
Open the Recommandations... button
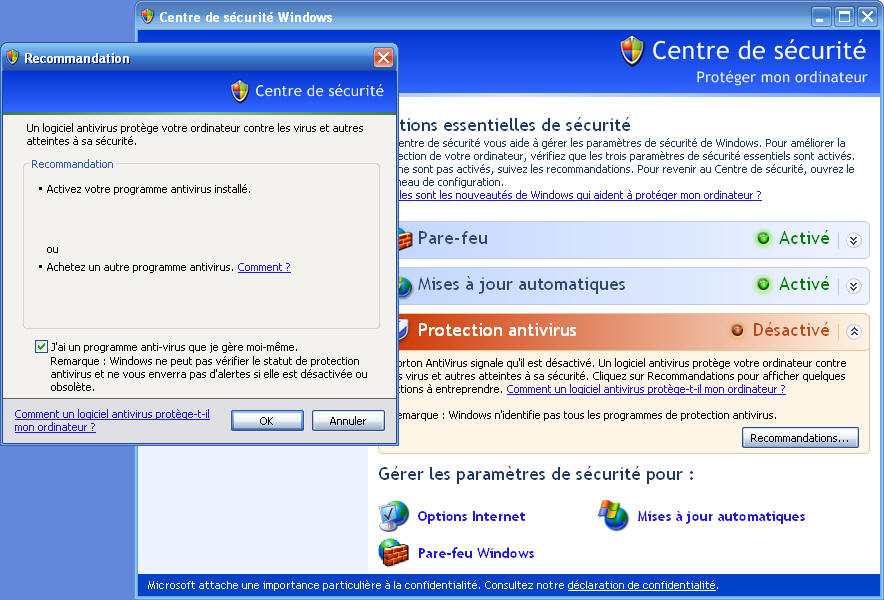[800, 438]
